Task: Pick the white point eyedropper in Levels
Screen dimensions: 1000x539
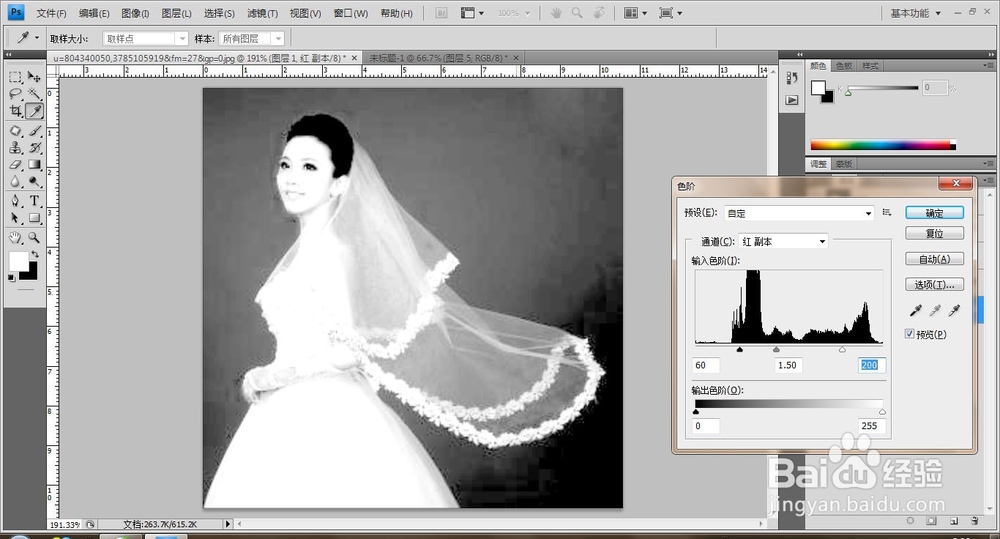Action: click(954, 311)
